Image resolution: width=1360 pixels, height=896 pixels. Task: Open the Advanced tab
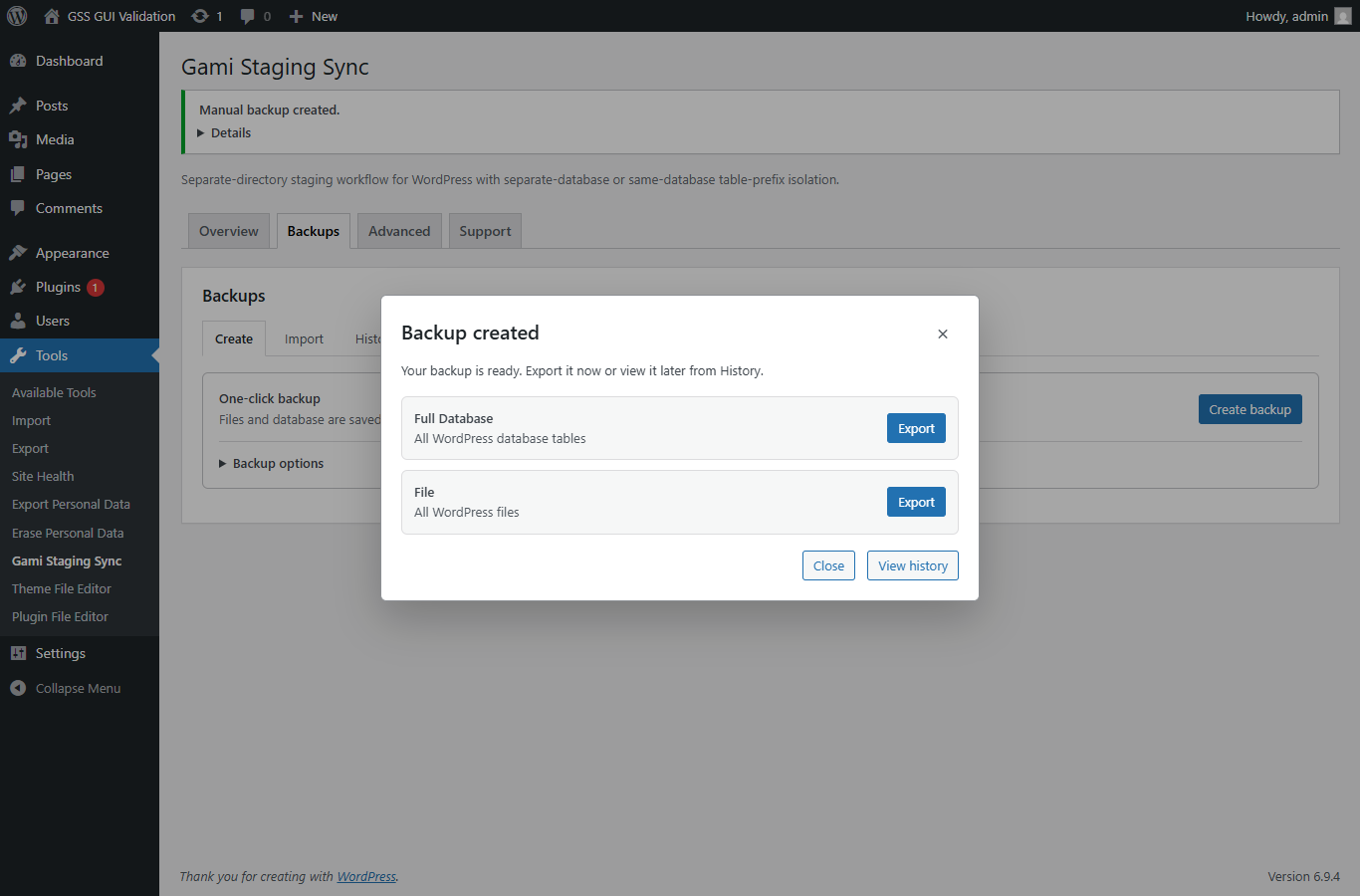[x=399, y=231]
